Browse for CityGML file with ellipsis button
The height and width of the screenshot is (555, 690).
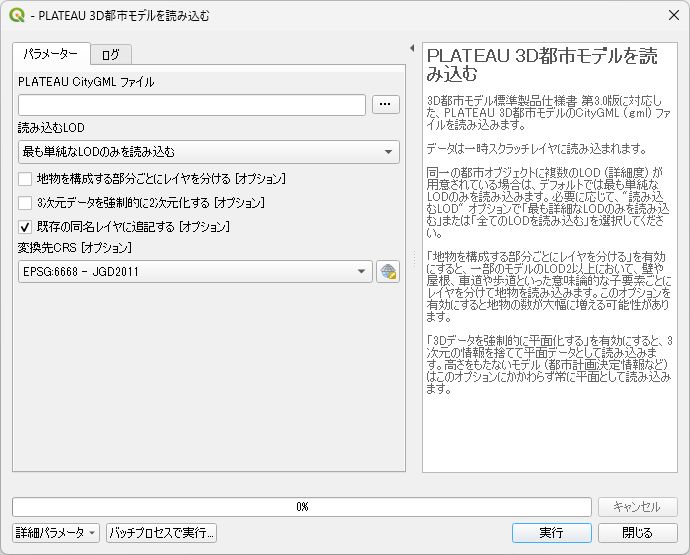pos(385,104)
